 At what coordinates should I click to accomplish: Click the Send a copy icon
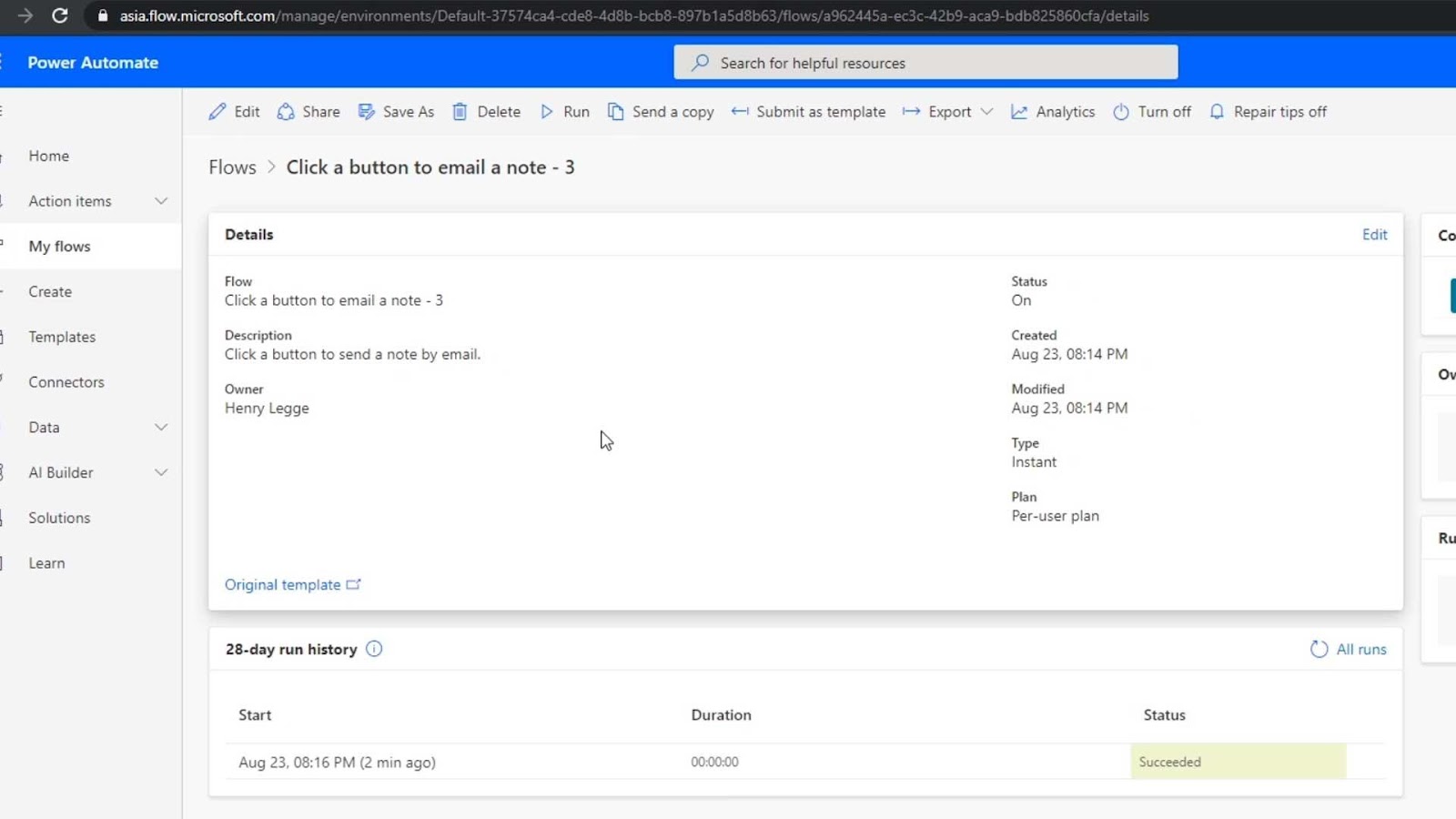click(616, 112)
